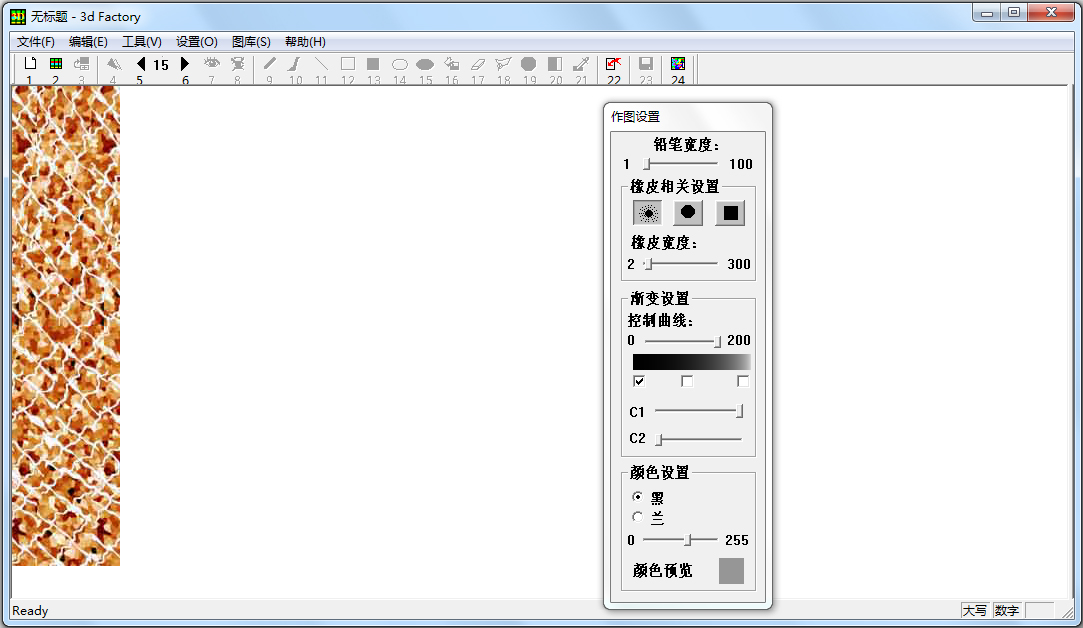1083x628 pixels.
Task: Click the floppy disk save icon numbered 23
Action: point(646,64)
